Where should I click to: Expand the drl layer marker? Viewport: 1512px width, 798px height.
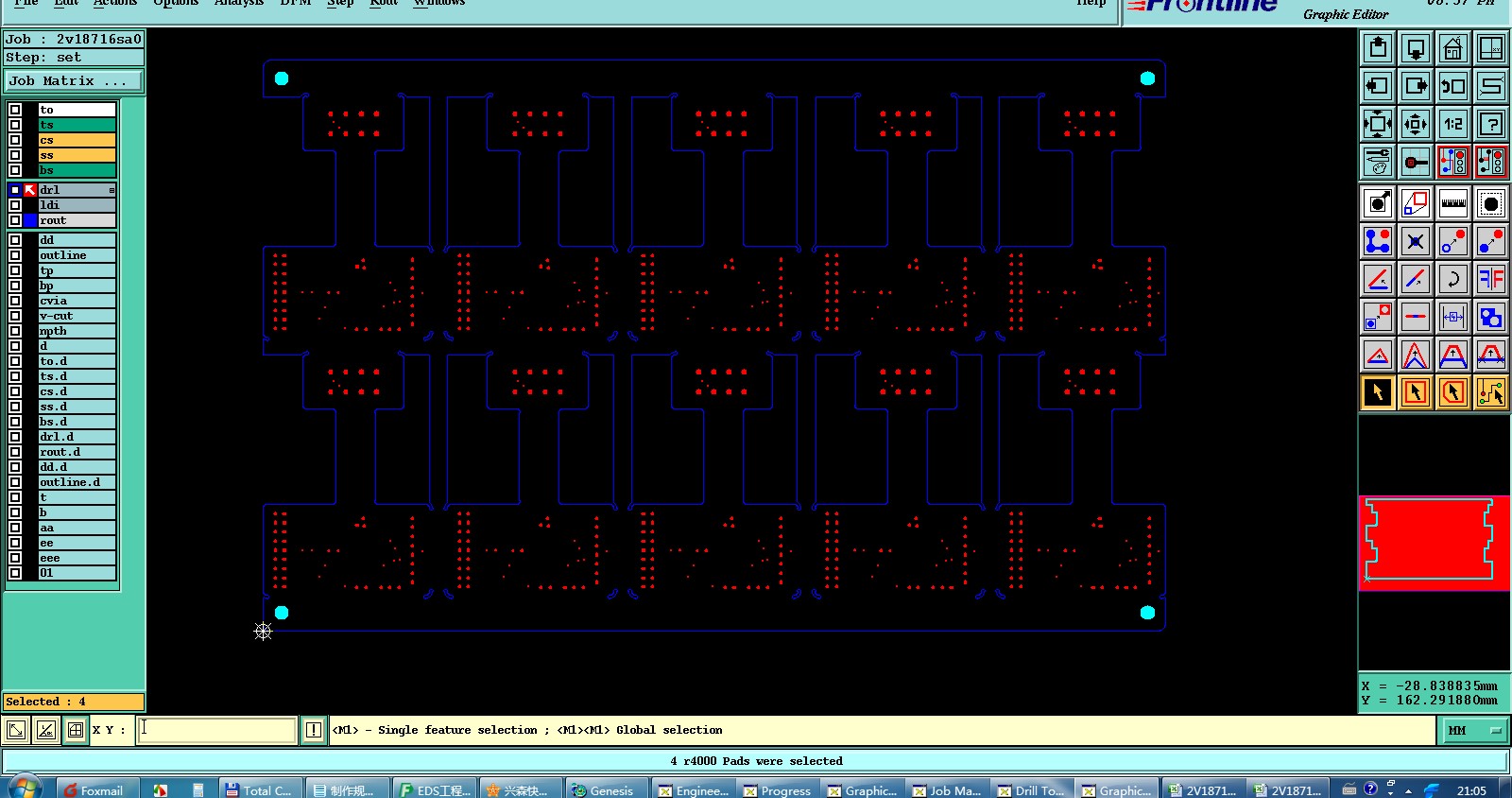click(112, 190)
